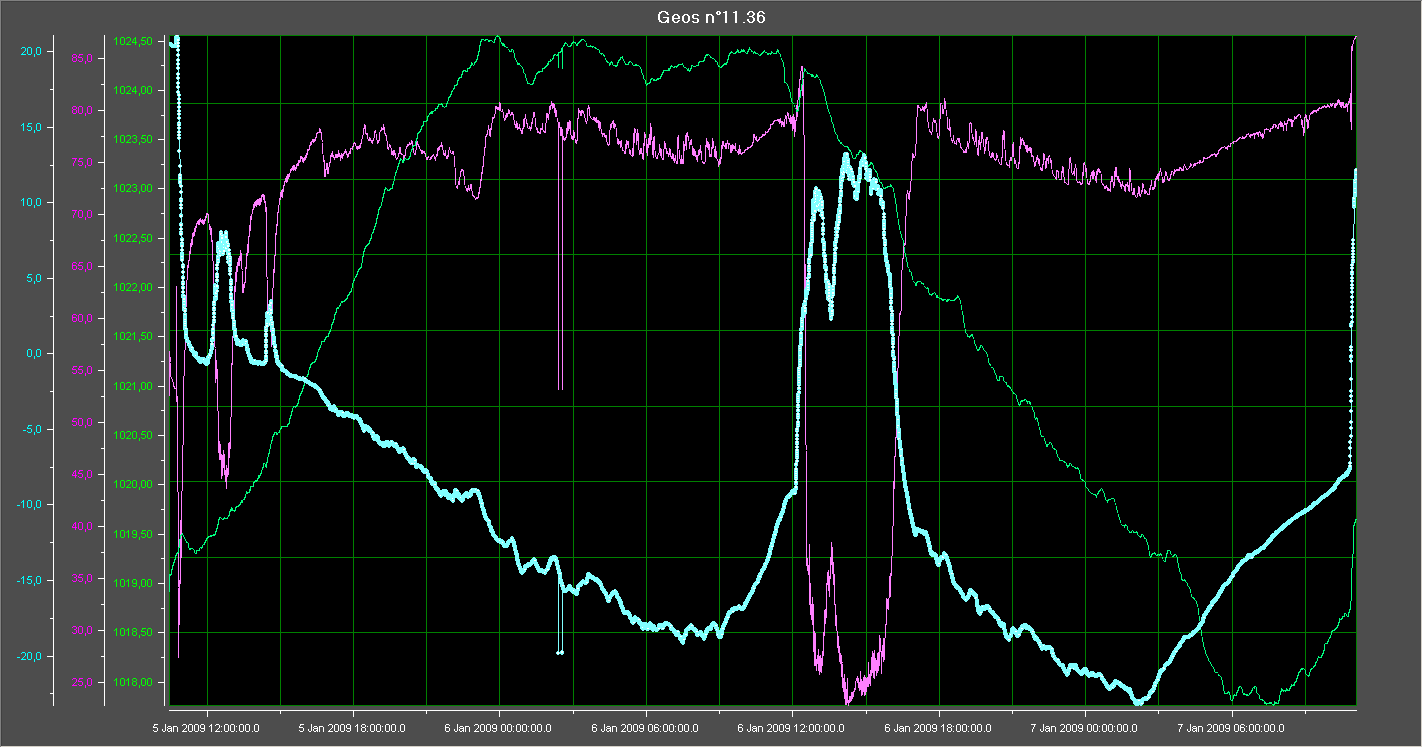Click the chart title "Geos n°11.36"

711,17
